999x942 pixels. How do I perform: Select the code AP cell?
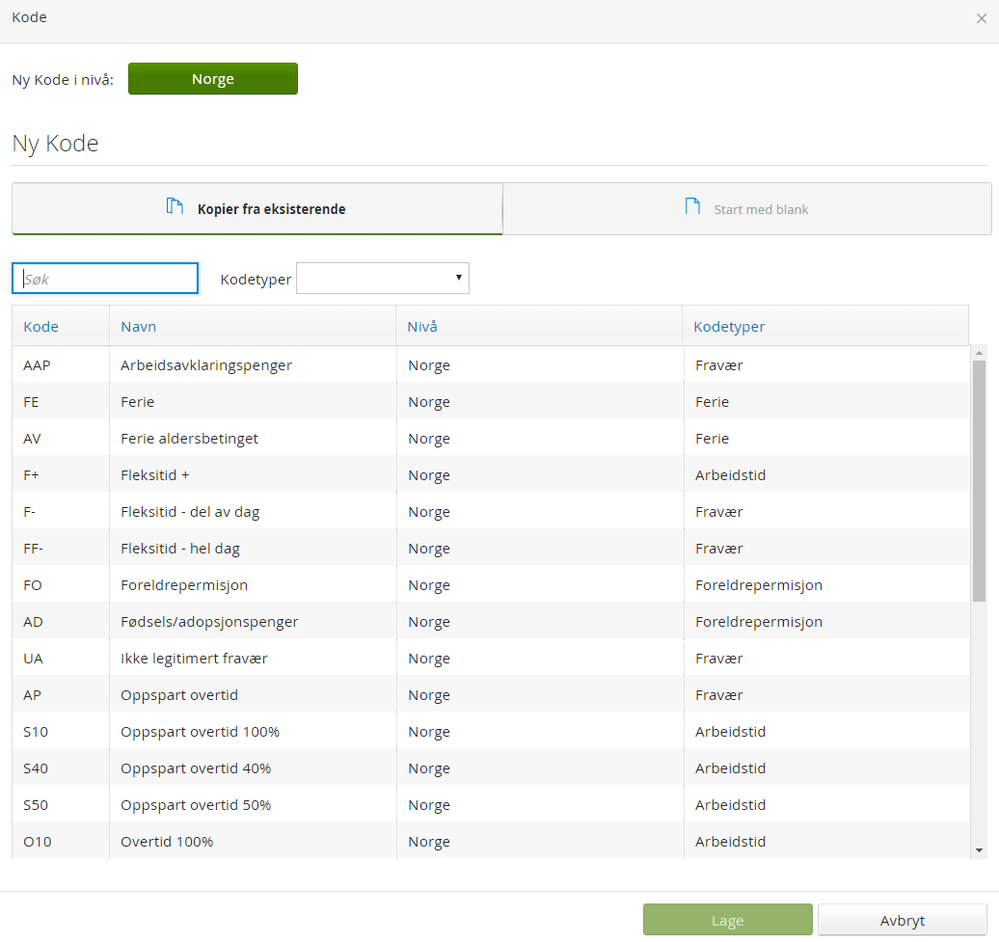[x=61, y=695]
